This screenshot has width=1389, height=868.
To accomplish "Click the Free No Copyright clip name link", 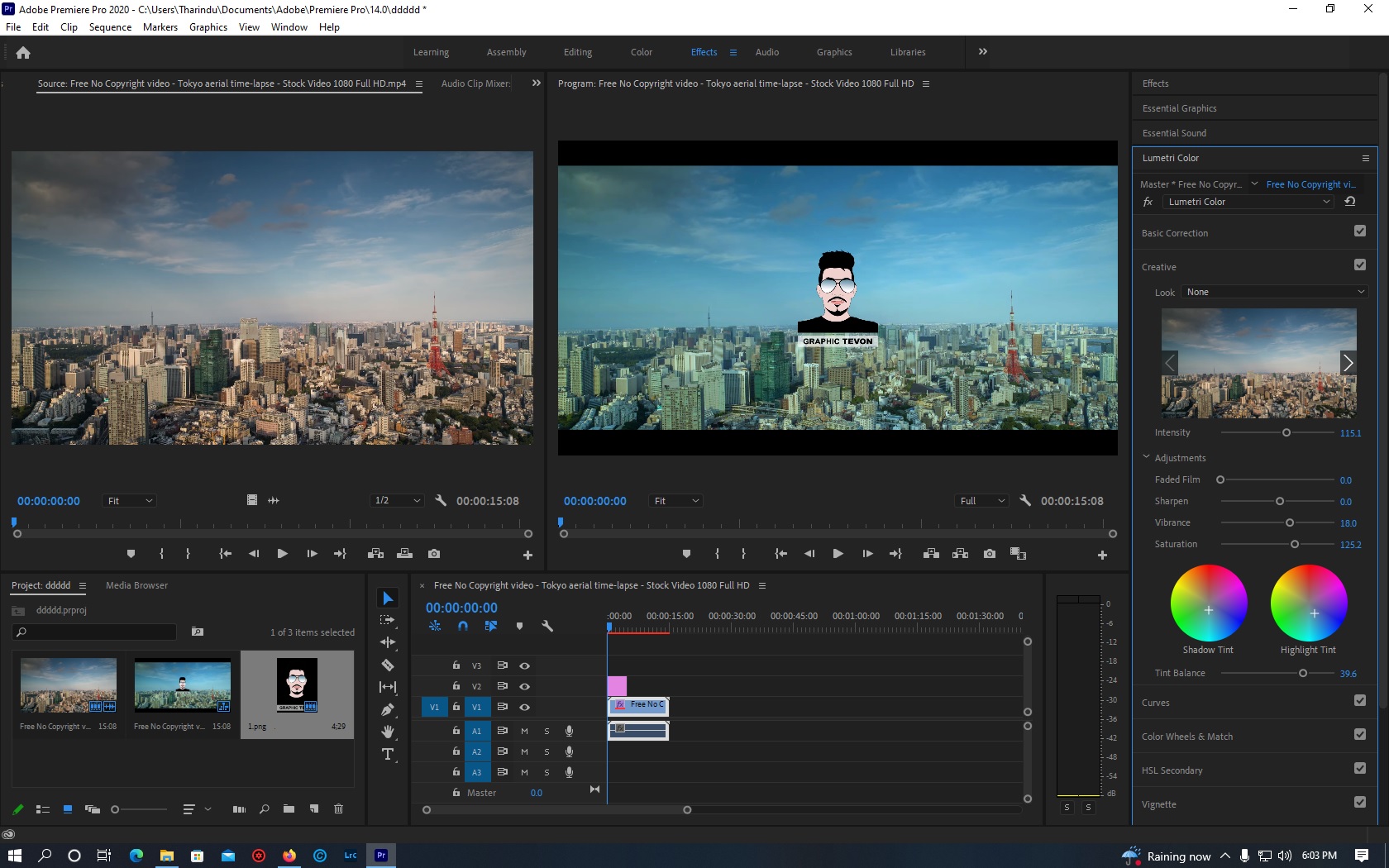I will (1309, 184).
